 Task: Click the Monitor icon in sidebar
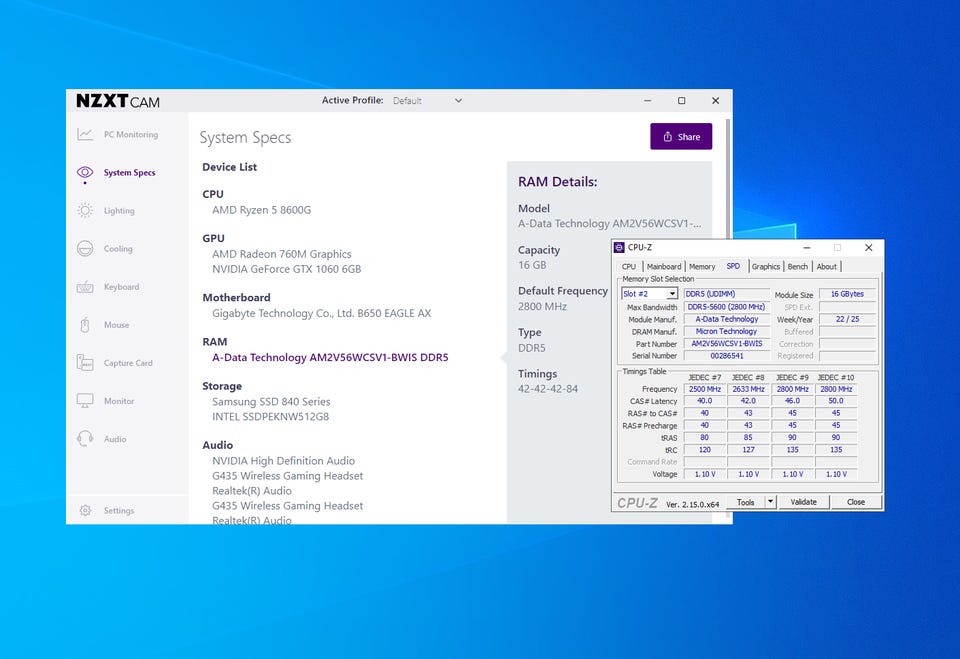tap(85, 401)
